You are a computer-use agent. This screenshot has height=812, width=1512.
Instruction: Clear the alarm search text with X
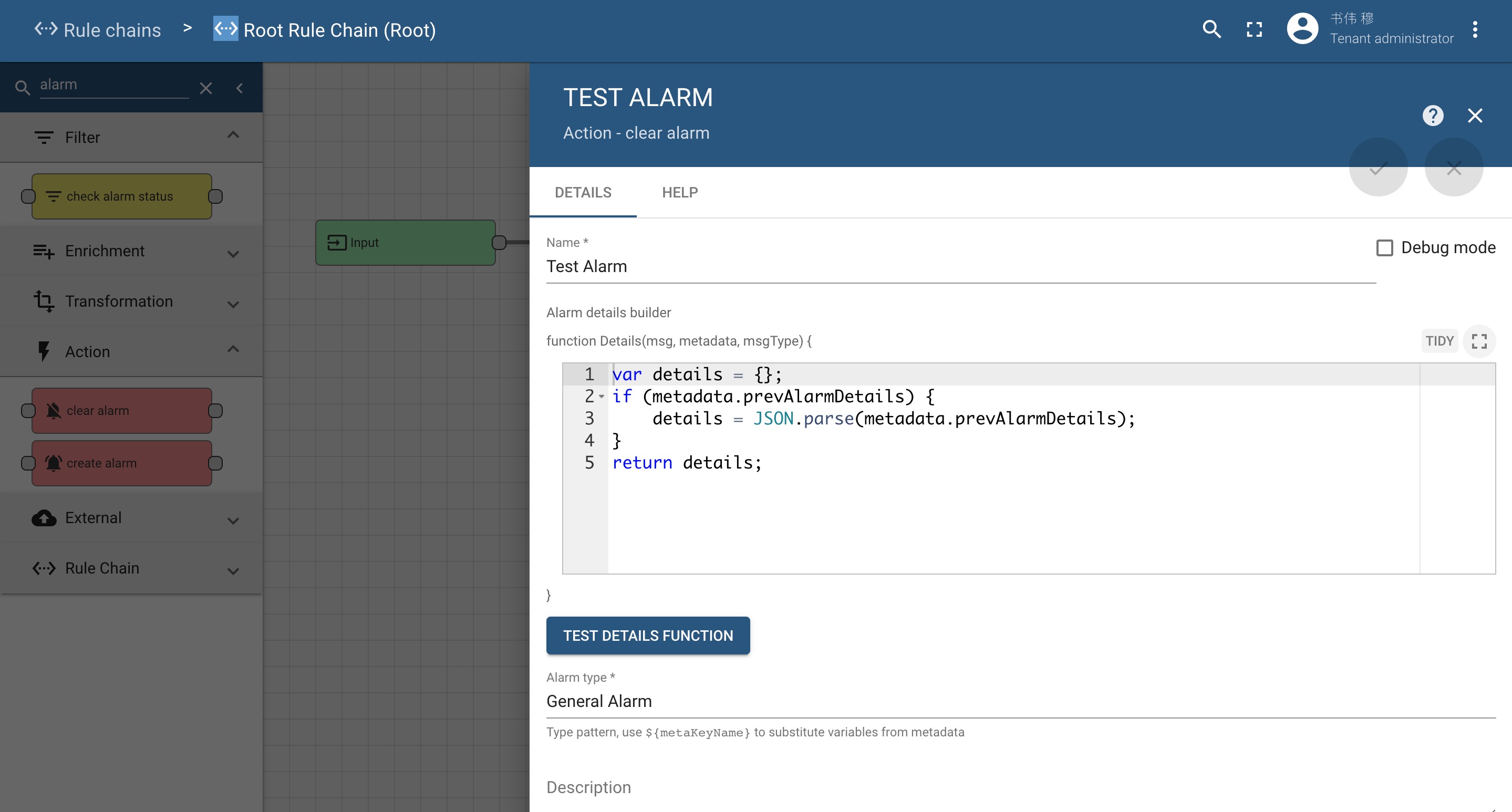205,89
